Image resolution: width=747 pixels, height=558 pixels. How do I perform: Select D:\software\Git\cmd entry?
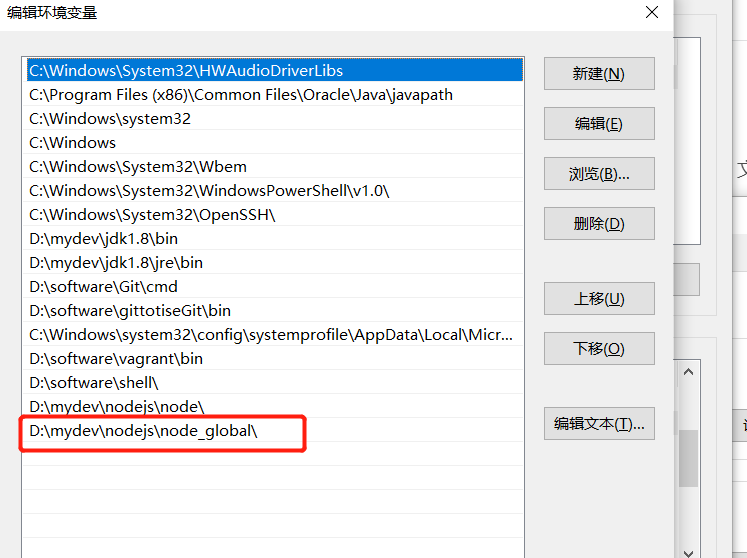(273, 286)
